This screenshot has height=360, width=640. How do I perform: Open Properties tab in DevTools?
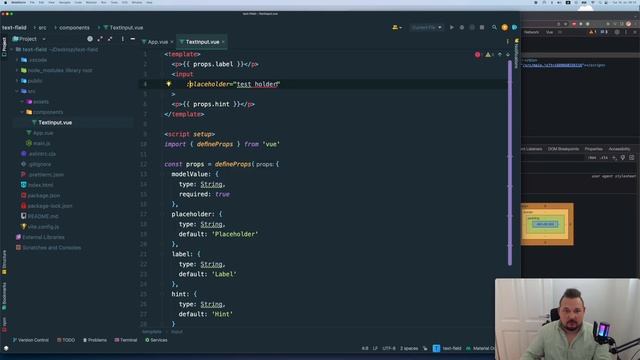pos(593,149)
